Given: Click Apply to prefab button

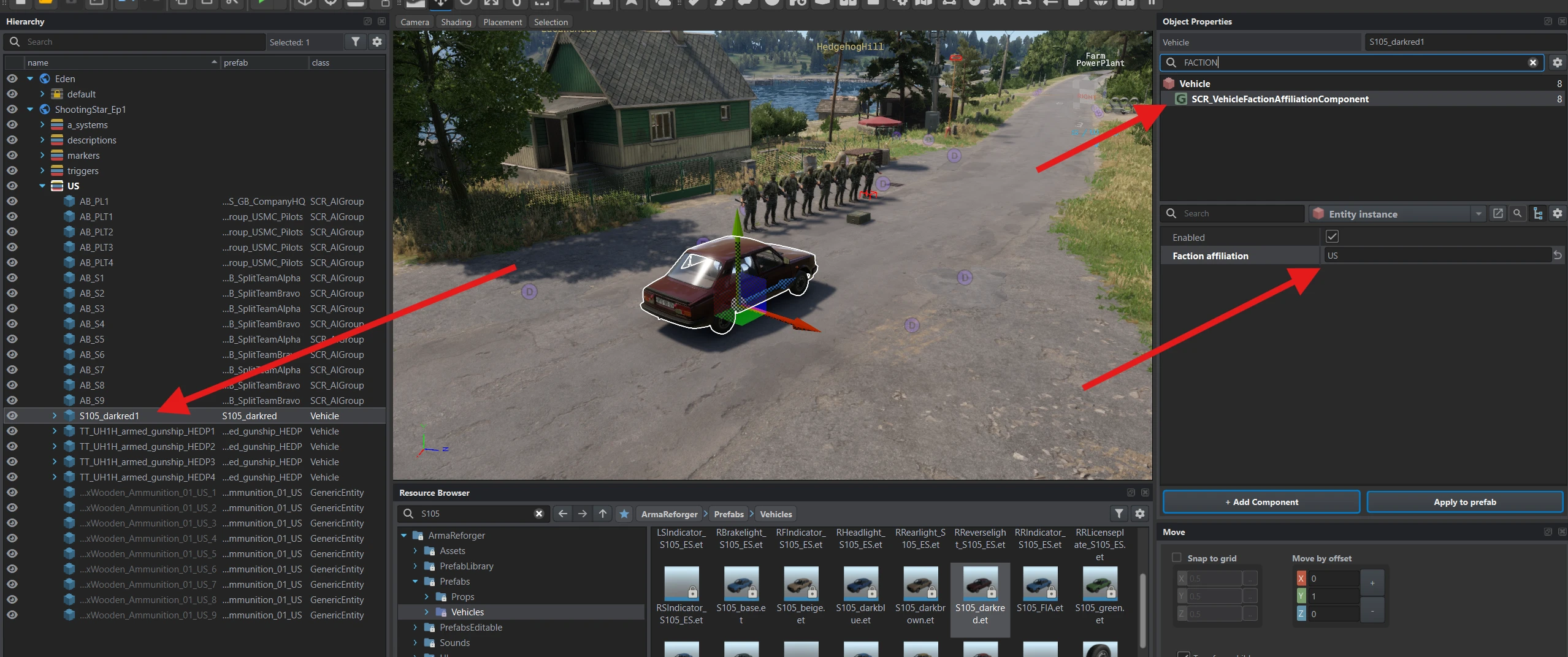Looking at the screenshot, I should [x=1465, y=502].
